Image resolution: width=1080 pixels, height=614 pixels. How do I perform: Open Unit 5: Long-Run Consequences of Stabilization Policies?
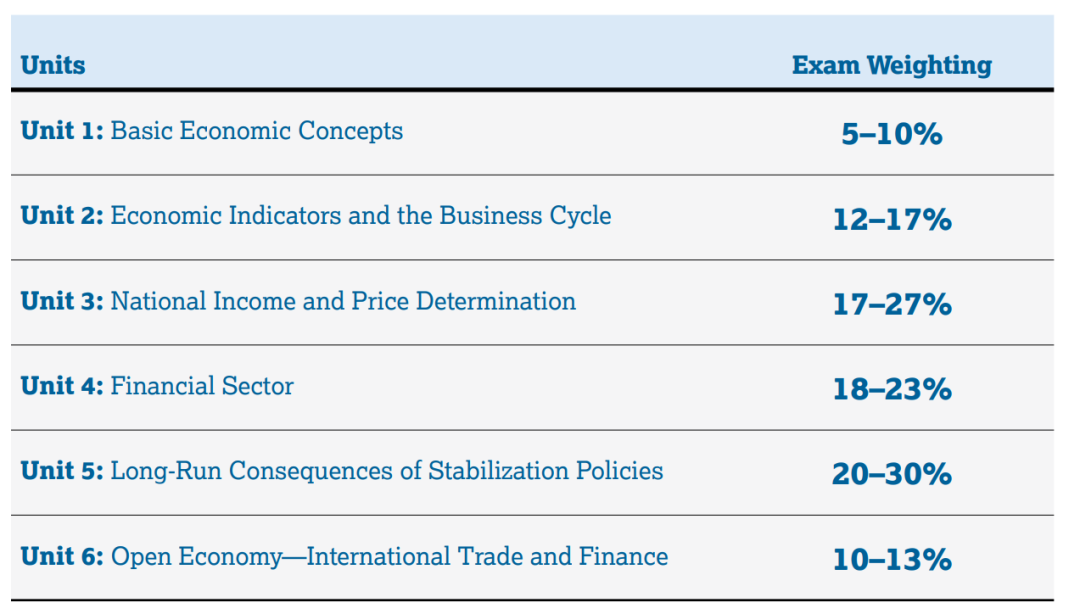(x=342, y=471)
